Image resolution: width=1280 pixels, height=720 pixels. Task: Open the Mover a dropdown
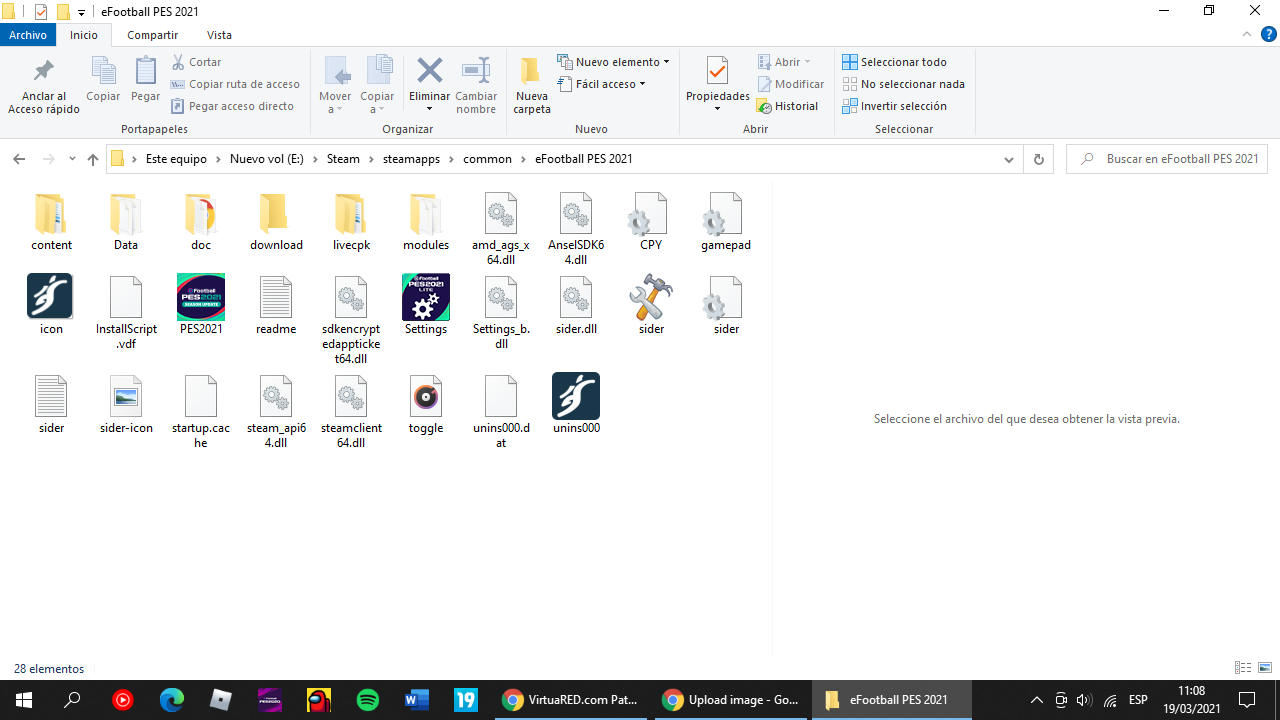(x=335, y=84)
